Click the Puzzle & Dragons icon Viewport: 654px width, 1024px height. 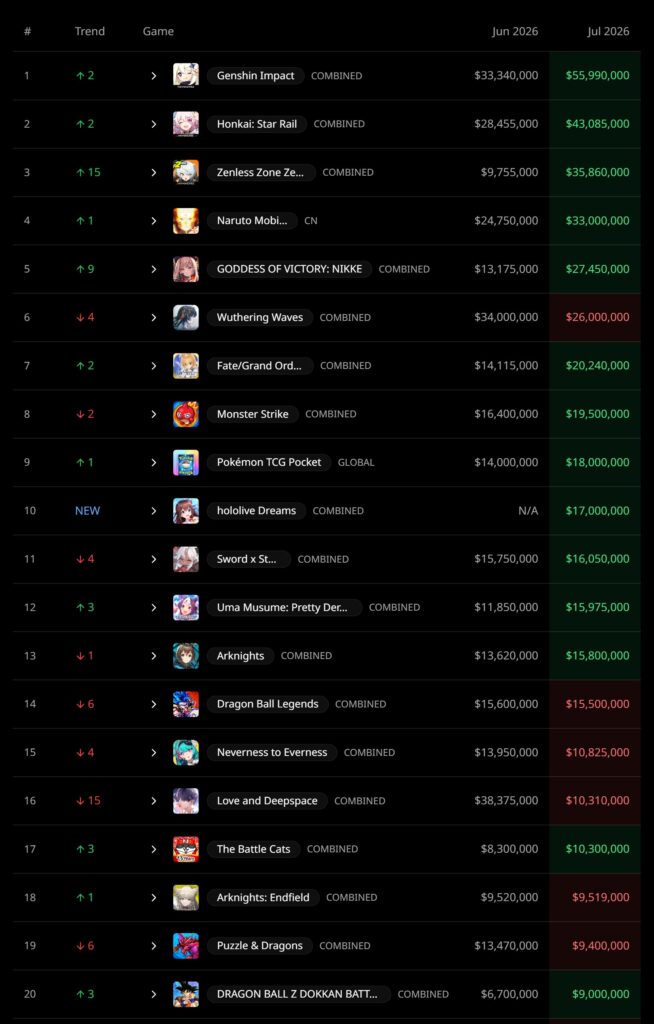(x=186, y=946)
